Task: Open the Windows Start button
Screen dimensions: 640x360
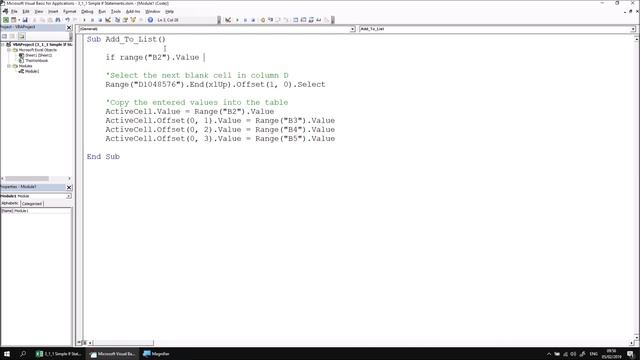Action: pos(7,353)
